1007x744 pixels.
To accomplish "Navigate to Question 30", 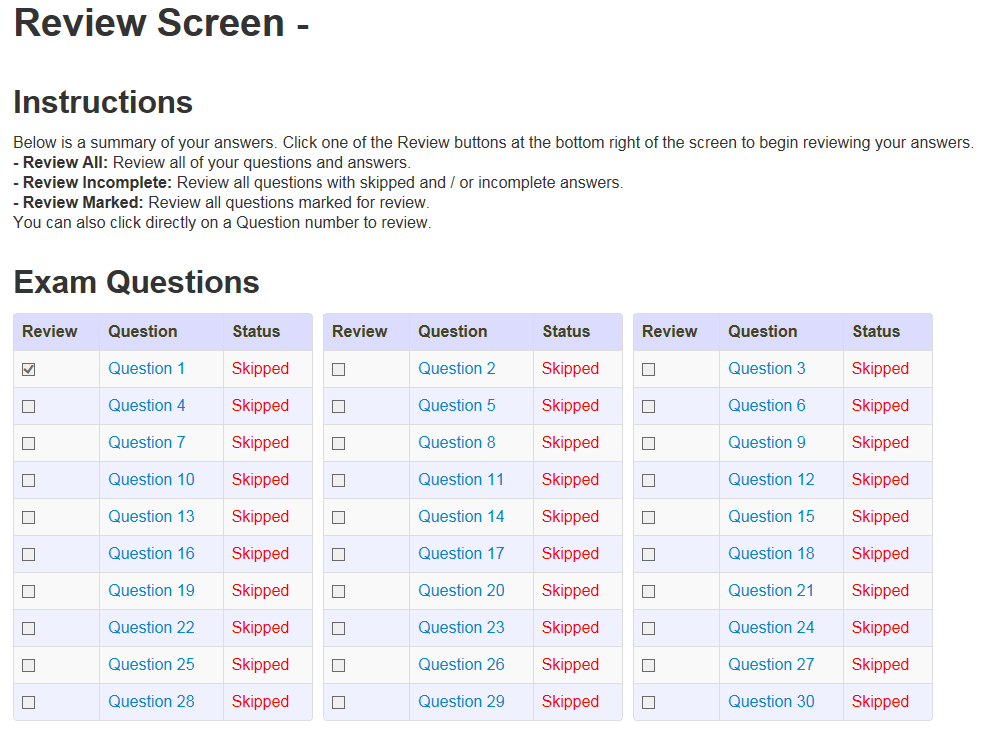I will click(x=771, y=702).
